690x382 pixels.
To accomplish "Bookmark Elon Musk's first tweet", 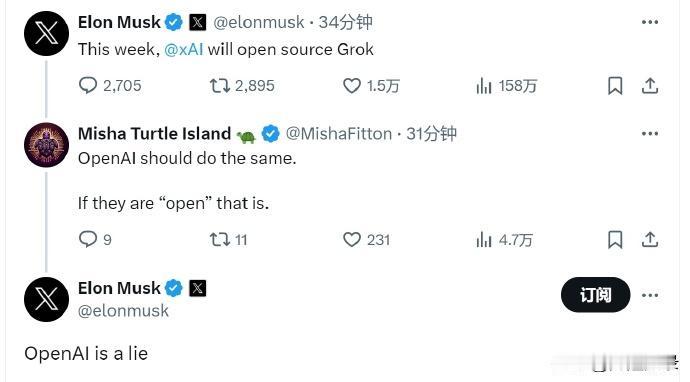I will (615, 85).
